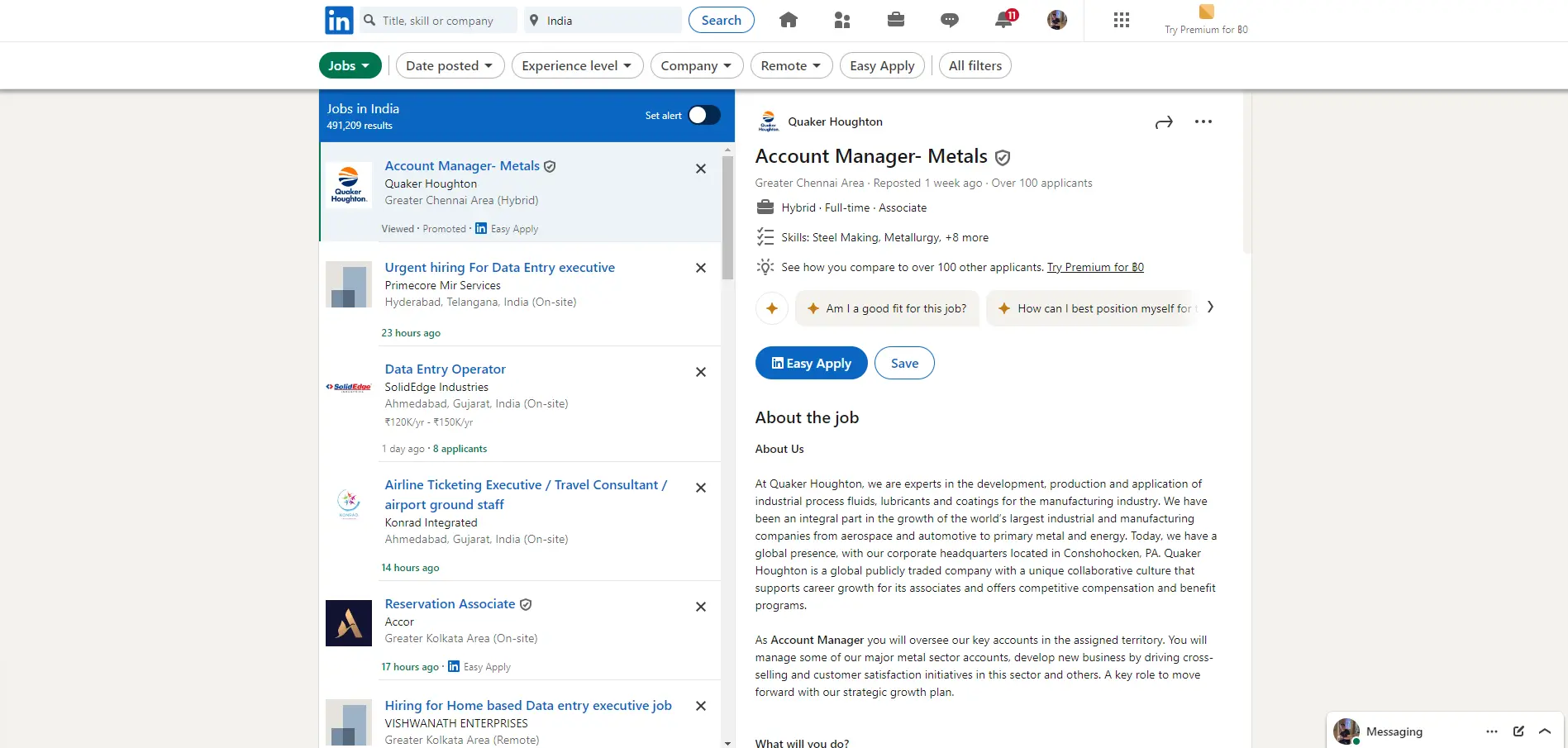
Task: Open the Reservation Associate job link
Action: point(450,603)
